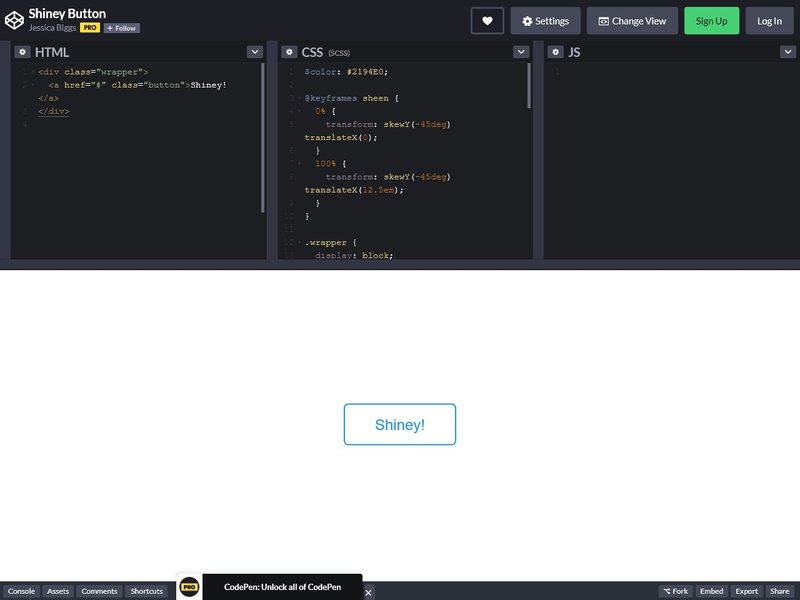Click the $color: #2194E0 line
This screenshot has height=600, width=800.
(346, 72)
